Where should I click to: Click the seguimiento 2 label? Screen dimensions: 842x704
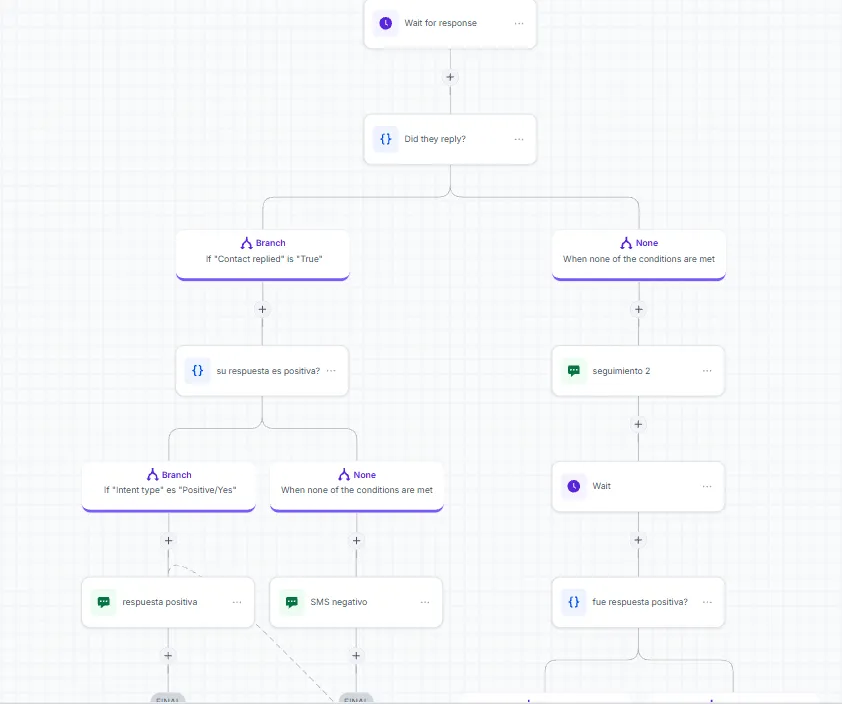click(621, 371)
